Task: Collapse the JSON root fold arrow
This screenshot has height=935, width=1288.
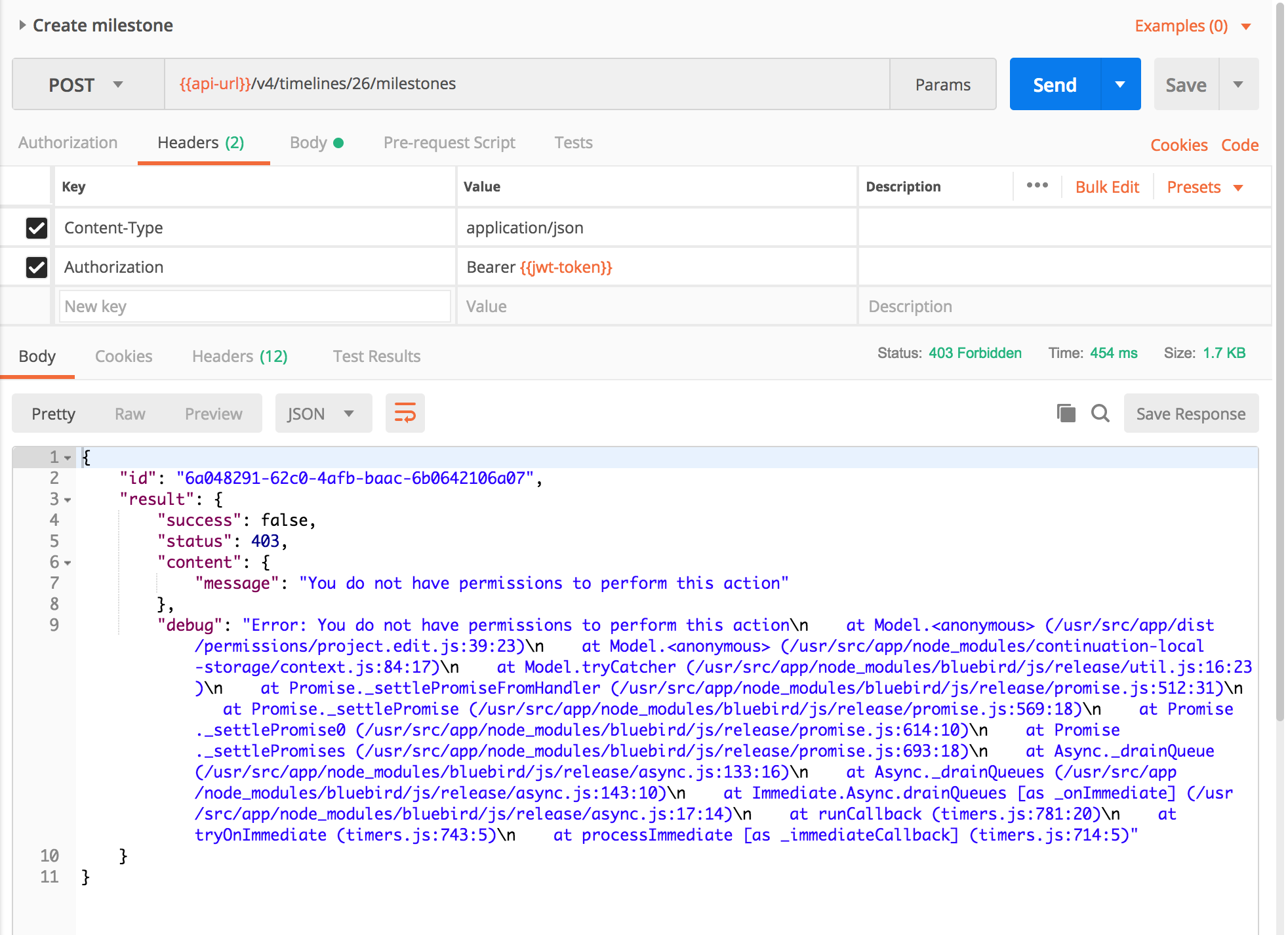Action: click(68, 458)
